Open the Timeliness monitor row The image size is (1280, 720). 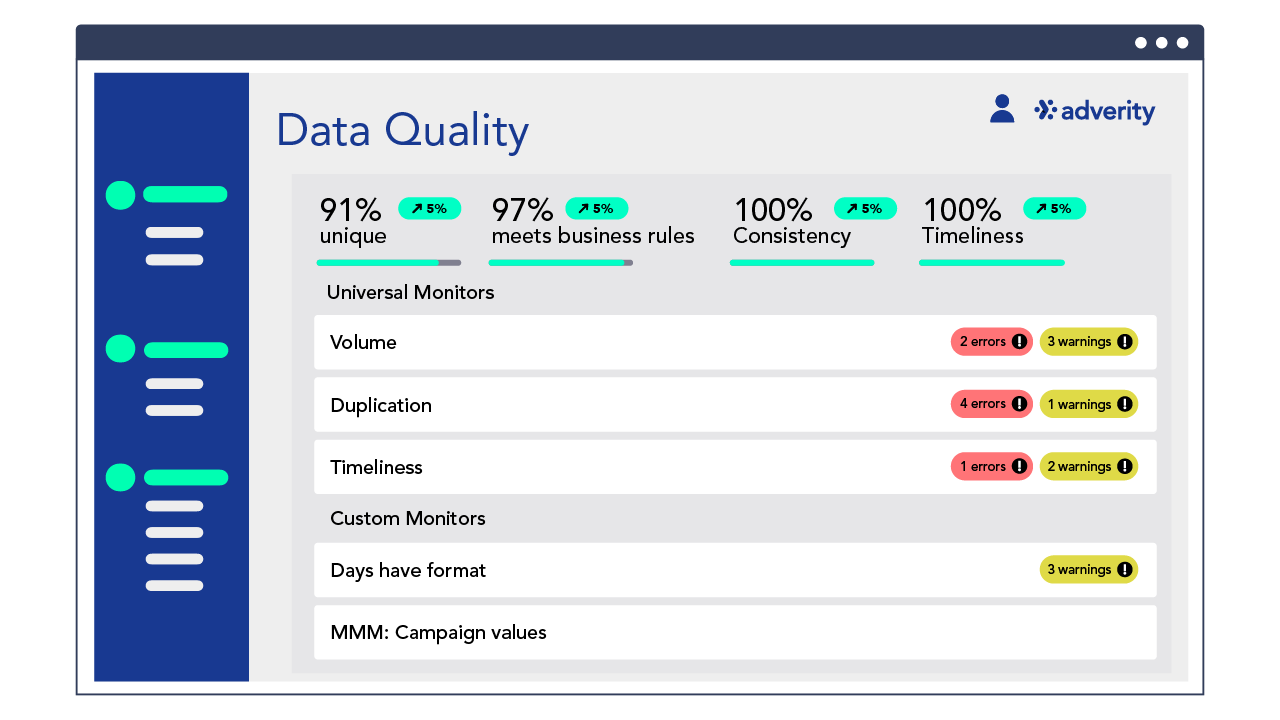(x=735, y=467)
